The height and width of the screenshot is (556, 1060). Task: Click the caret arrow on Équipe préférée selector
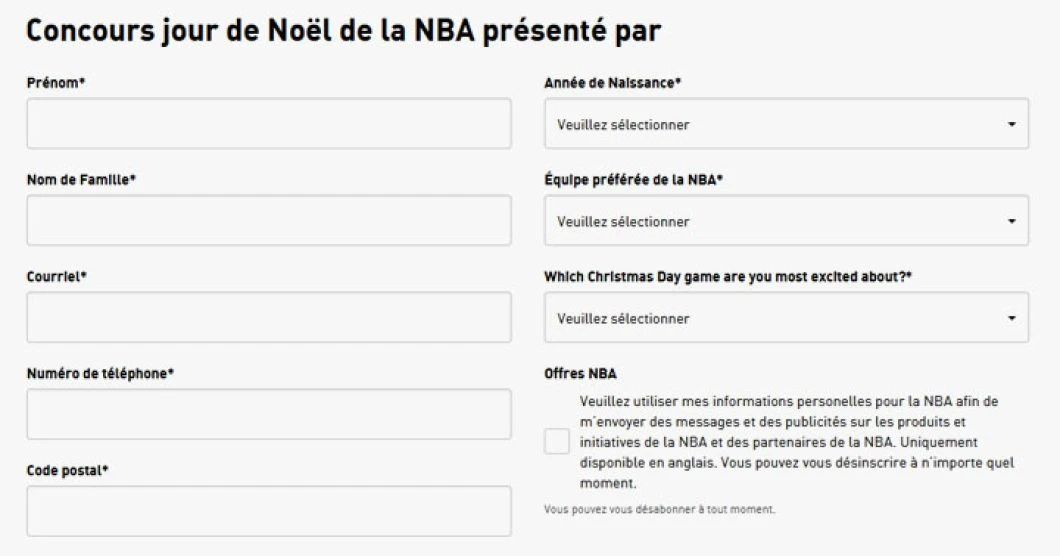[x=1011, y=221]
